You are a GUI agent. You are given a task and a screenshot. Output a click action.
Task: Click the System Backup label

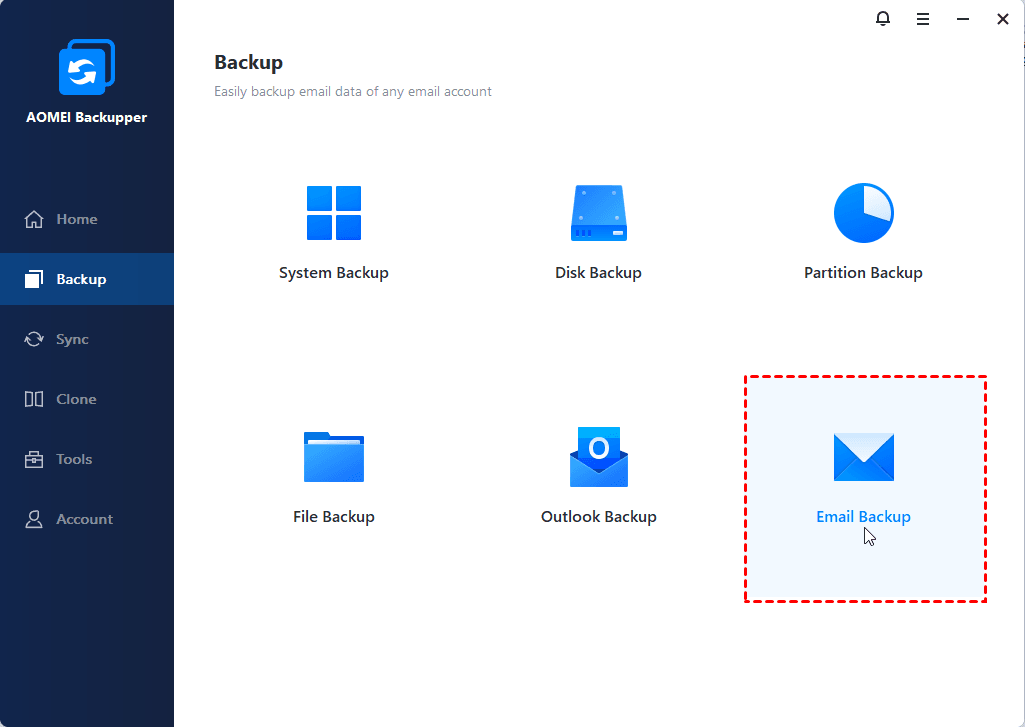point(334,272)
